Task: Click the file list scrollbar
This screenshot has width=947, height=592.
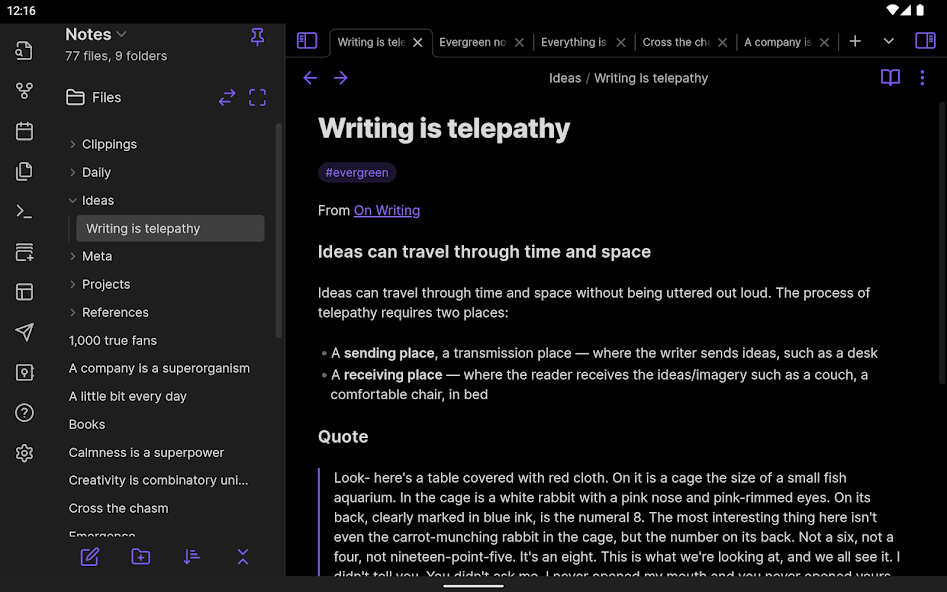Action: [279, 230]
